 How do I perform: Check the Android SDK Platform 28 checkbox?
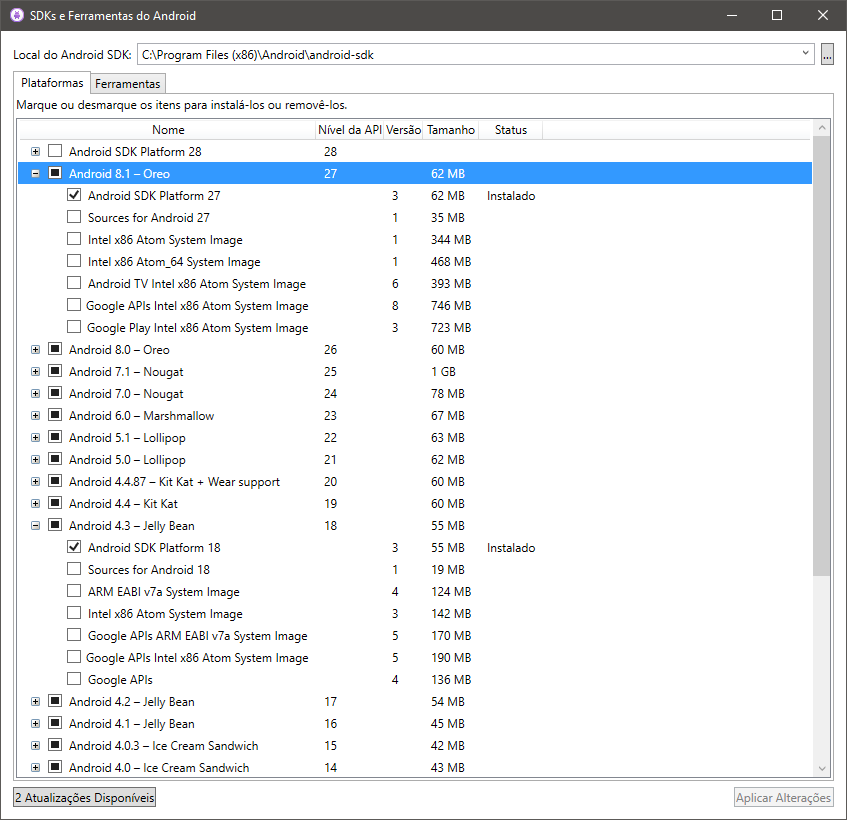click(x=55, y=151)
